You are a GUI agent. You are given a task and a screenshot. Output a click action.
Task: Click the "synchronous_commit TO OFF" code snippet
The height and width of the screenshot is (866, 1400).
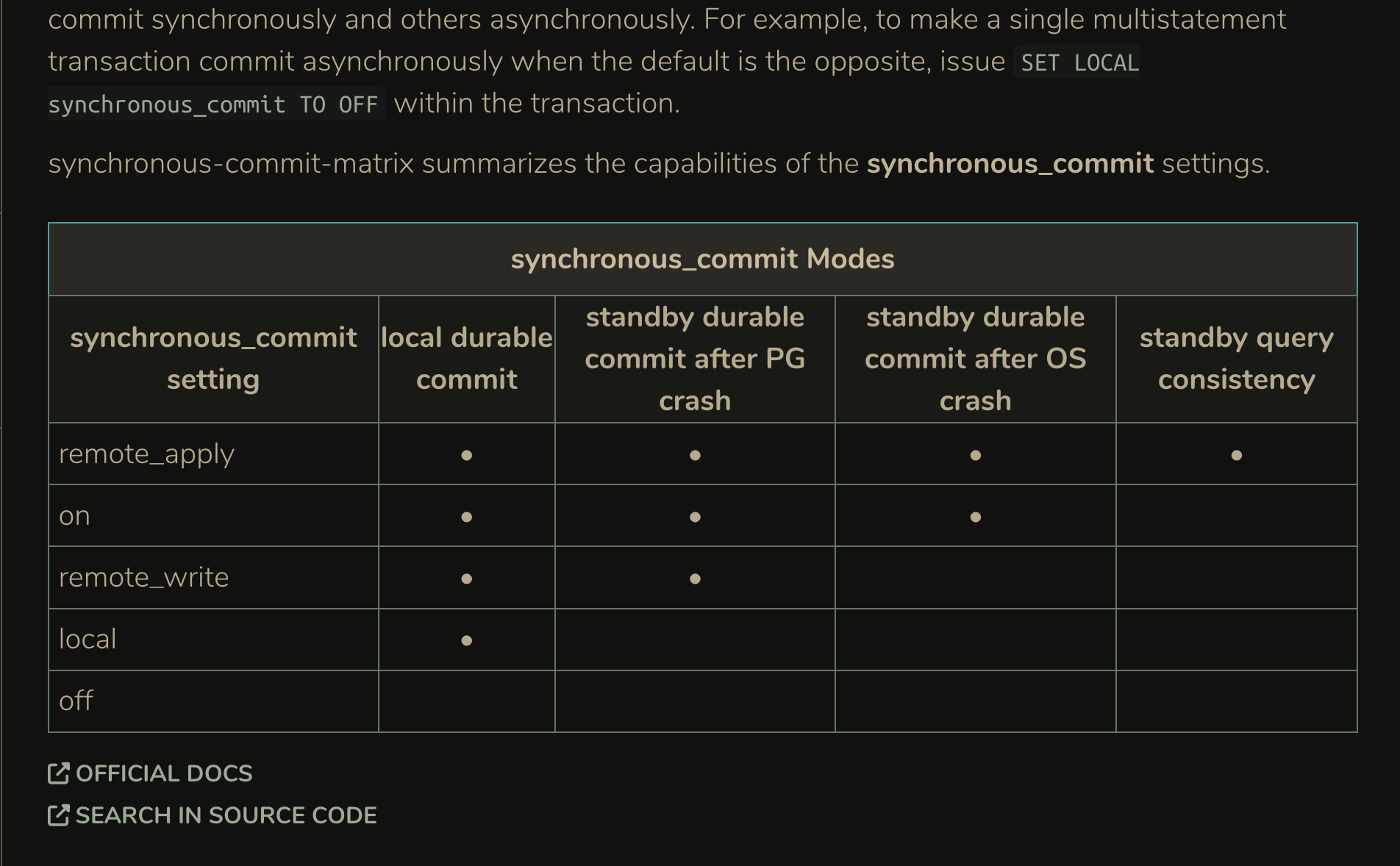(213, 104)
